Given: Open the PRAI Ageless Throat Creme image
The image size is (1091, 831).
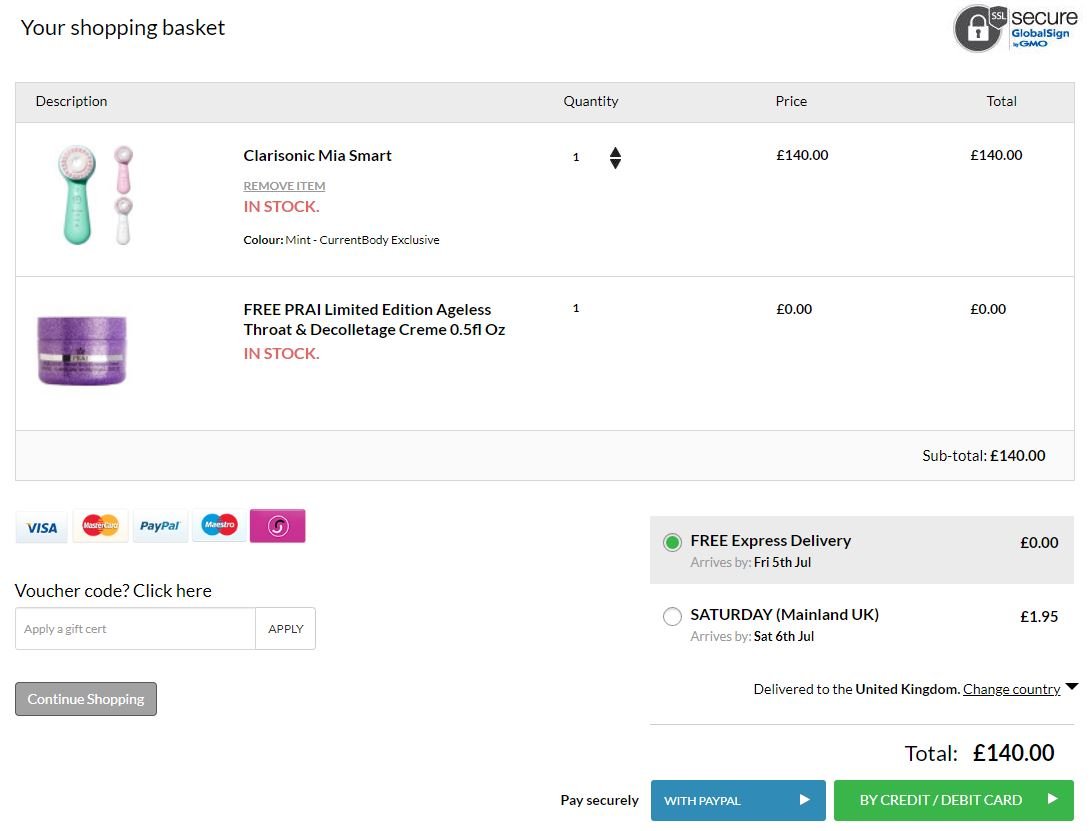Looking at the screenshot, I should pyautogui.click(x=82, y=350).
